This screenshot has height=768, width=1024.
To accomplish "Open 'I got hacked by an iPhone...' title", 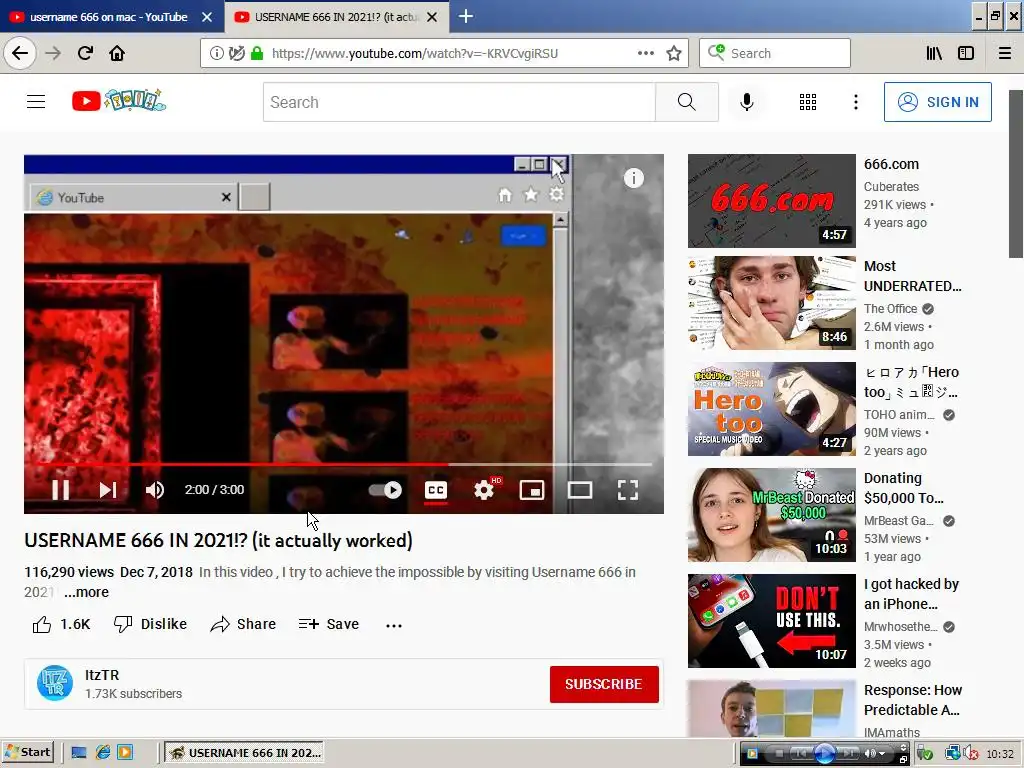I will pyautogui.click(x=911, y=594).
